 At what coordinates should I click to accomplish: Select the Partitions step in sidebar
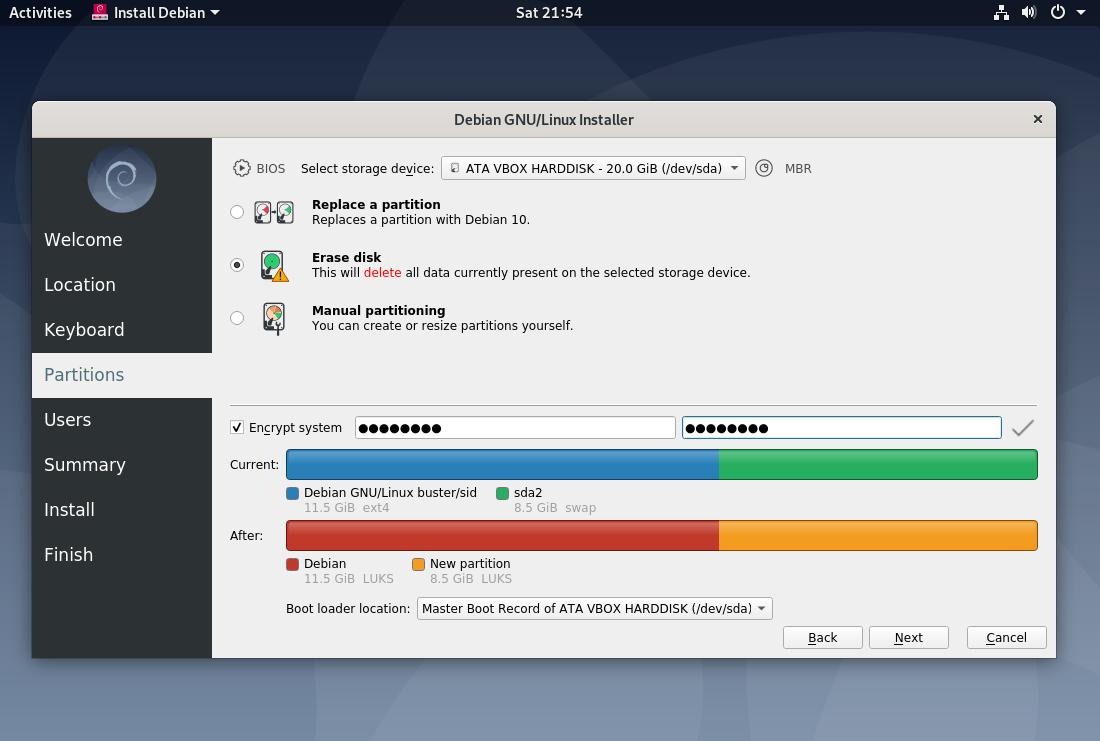pyautogui.click(x=122, y=375)
